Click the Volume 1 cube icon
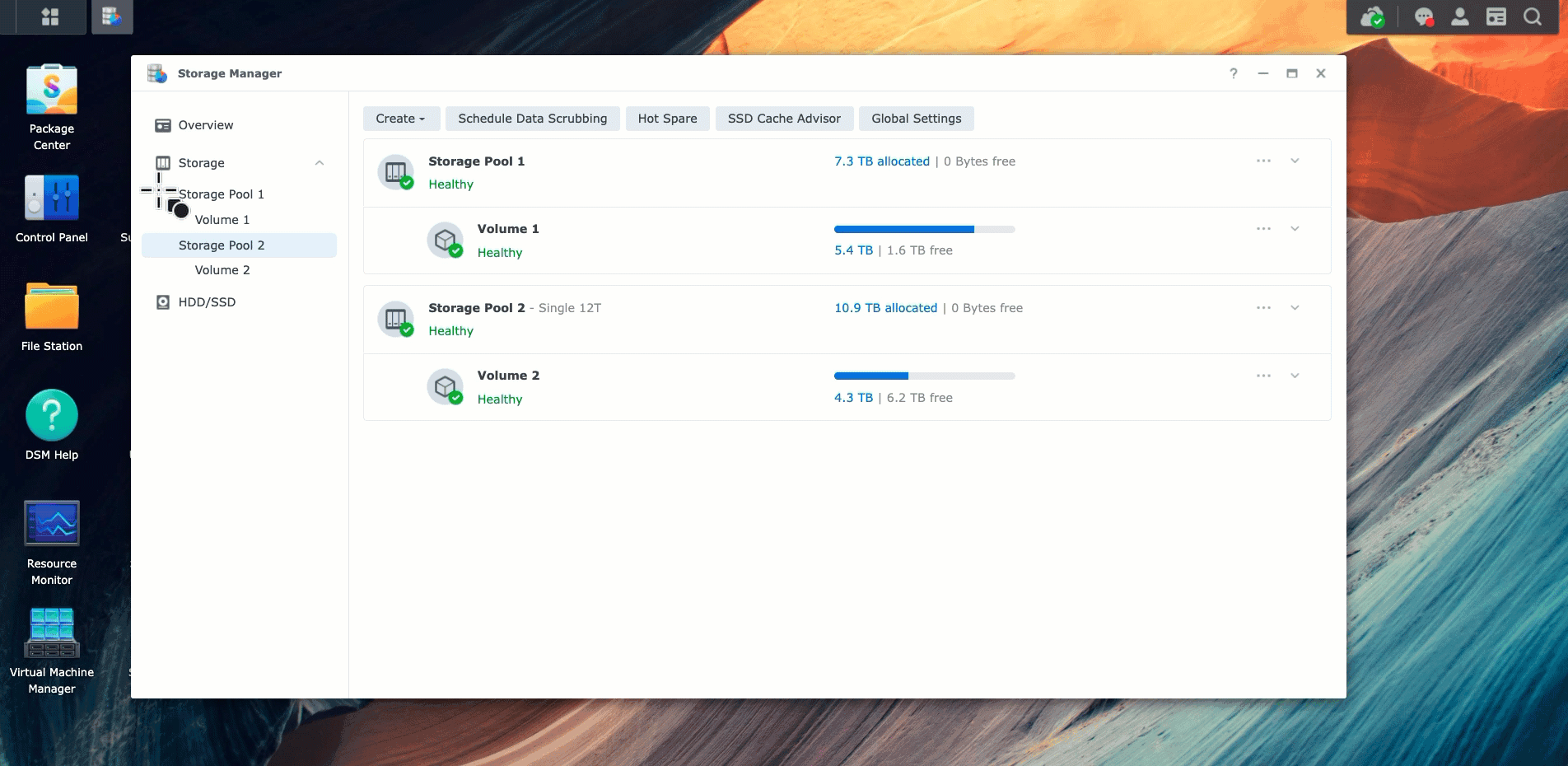This screenshot has width=1568, height=766. pos(446,240)
